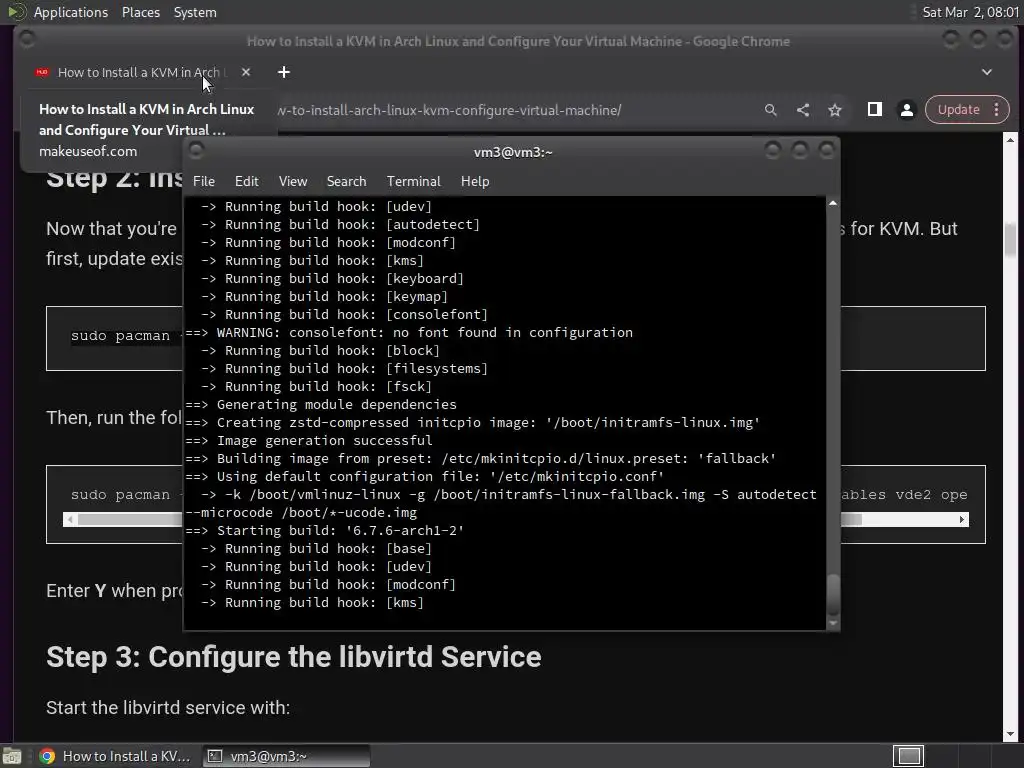This screenshot has height=768, width=1024.
Task: Open the Applications menu in top panel
Action: click(x=71, y=12)
